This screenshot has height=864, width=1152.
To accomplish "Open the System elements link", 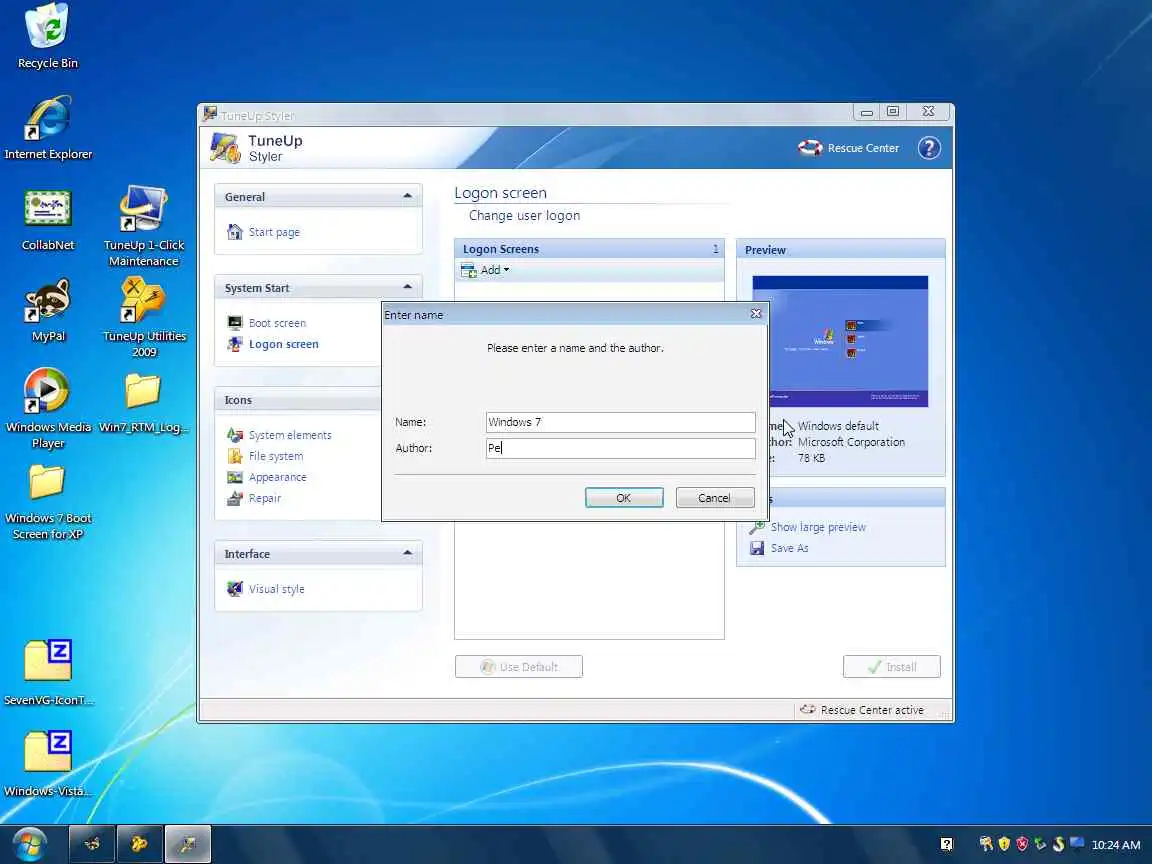I will point(290,435).
